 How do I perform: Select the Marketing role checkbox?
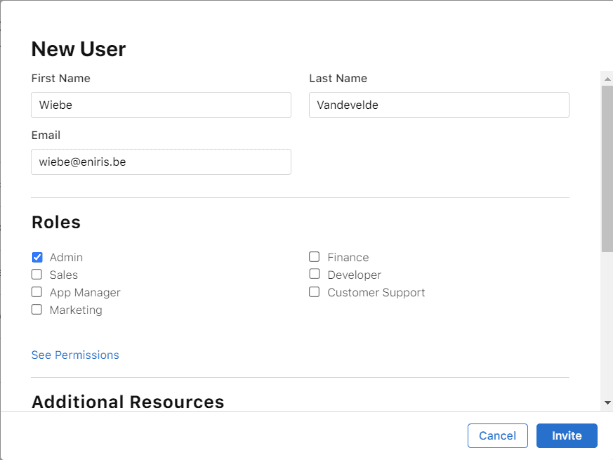pyautogui.click(x=37, y=310)
